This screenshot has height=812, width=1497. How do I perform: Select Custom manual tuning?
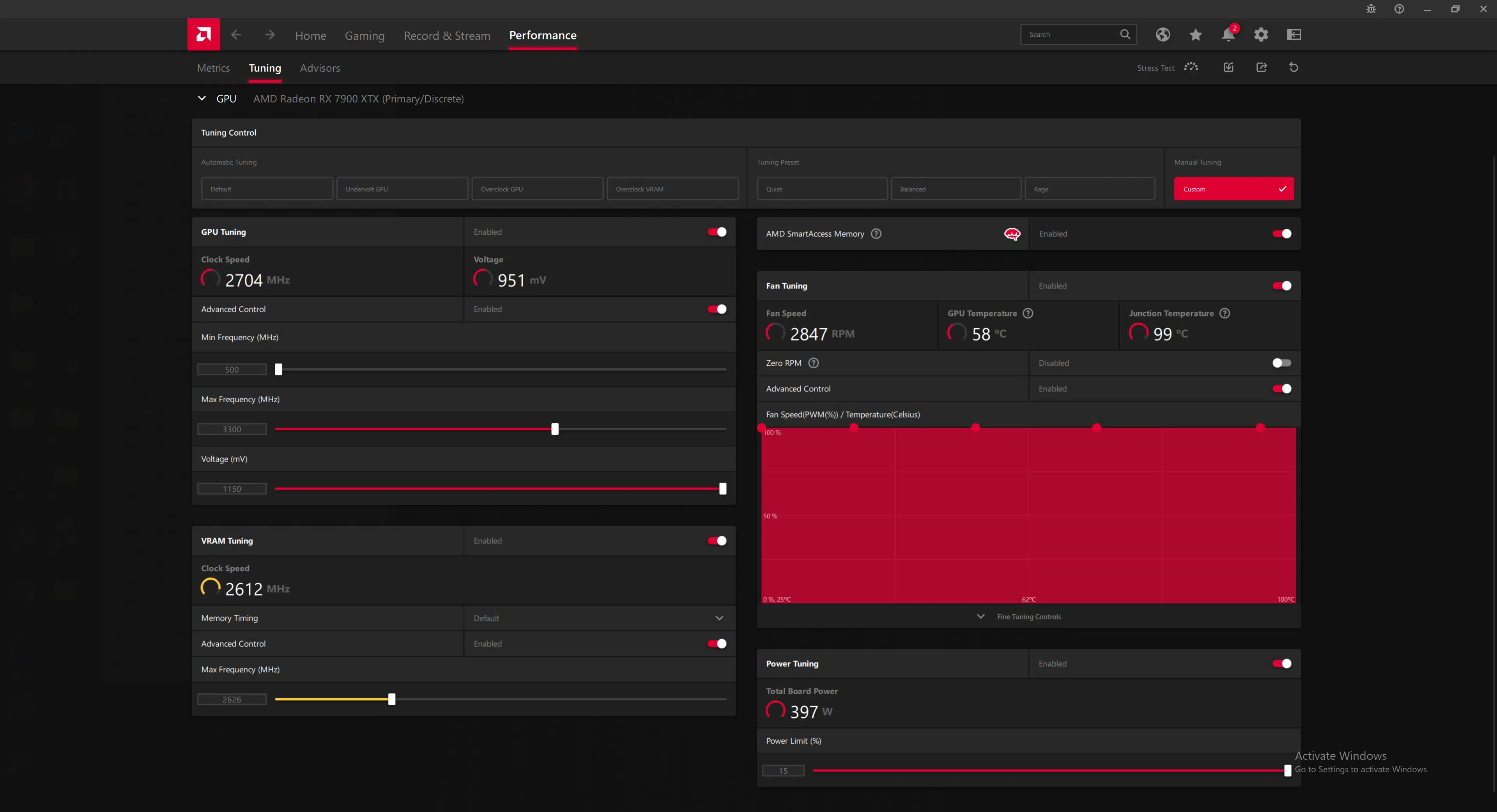point(1234,189)
